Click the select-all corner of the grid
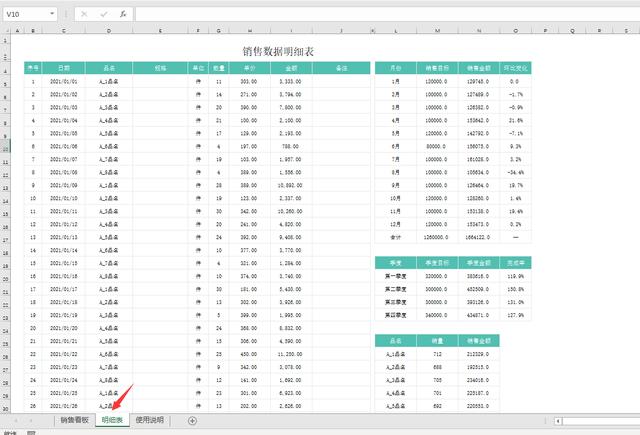The height and width of the screenshot is (435, 640). pos(5,32)
